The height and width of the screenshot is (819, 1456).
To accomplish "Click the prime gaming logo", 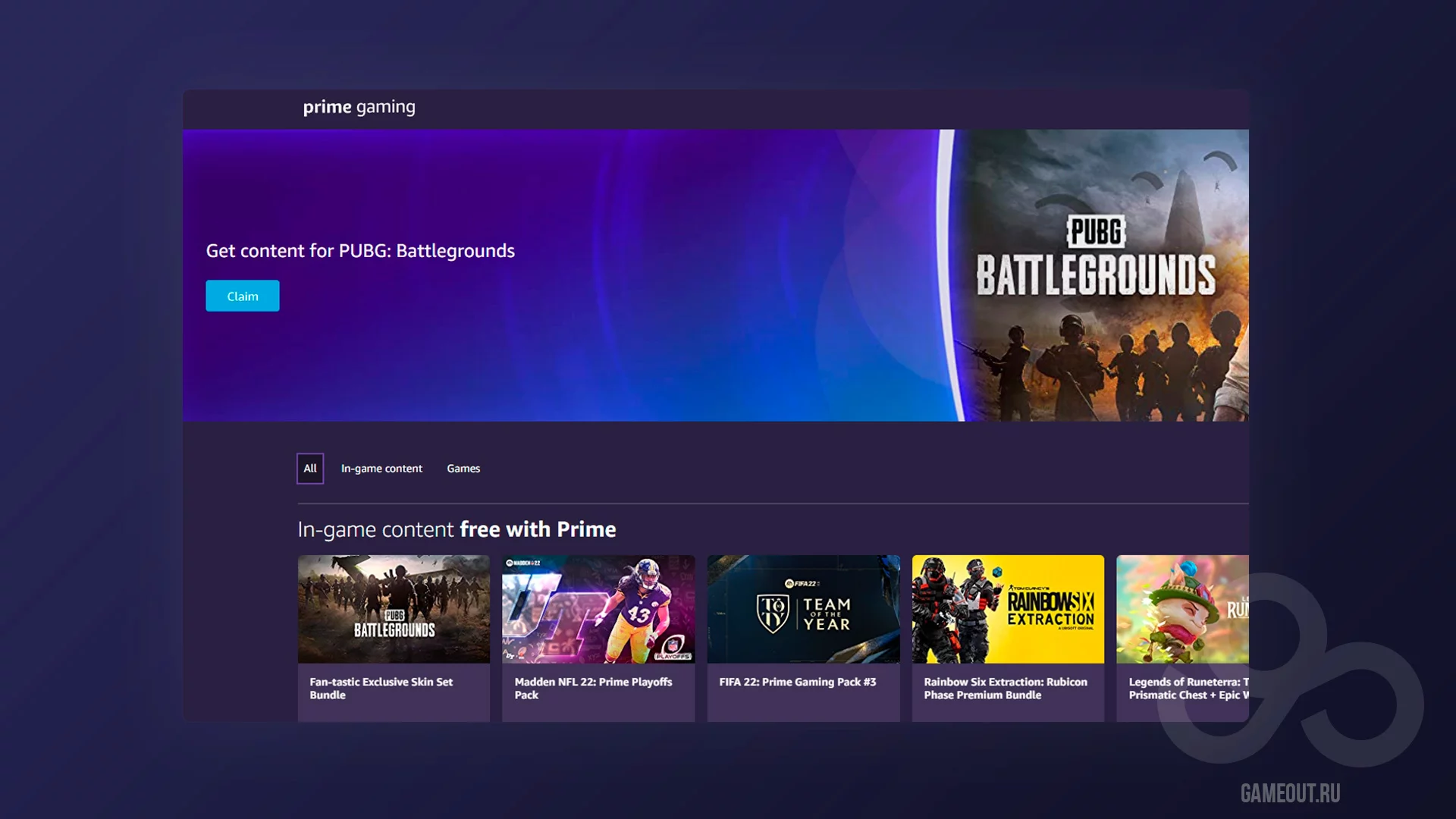I will (359, 107).
